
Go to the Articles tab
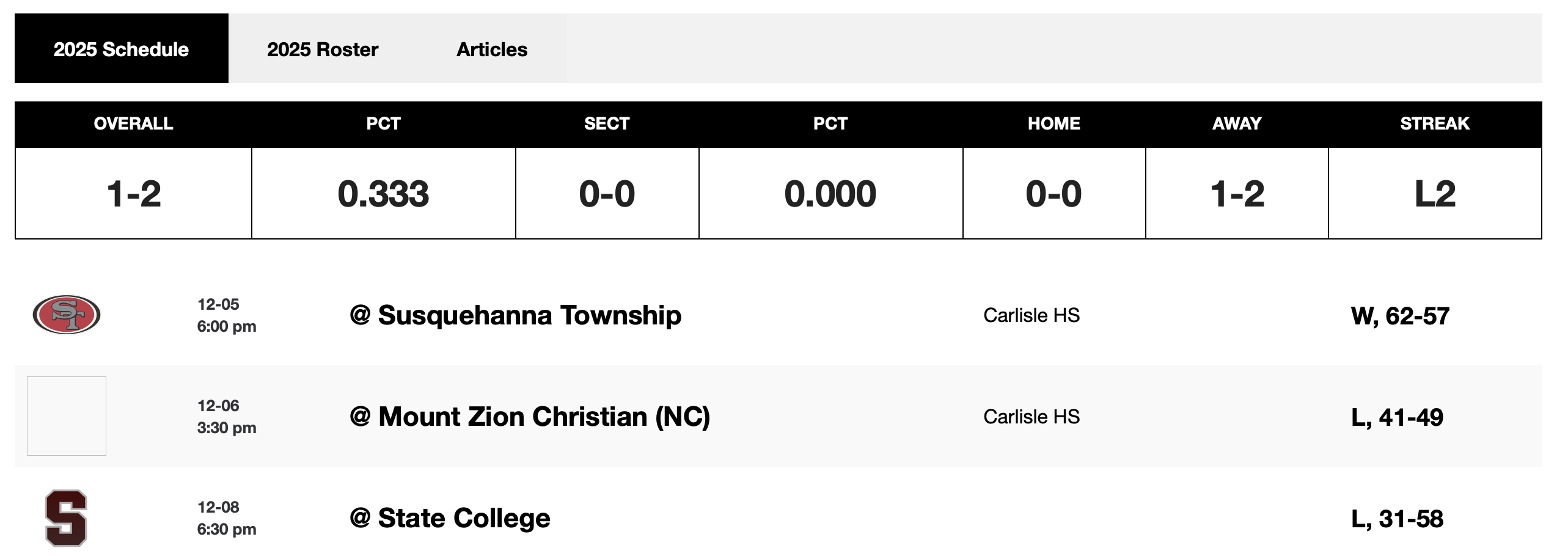coord(492,49)
